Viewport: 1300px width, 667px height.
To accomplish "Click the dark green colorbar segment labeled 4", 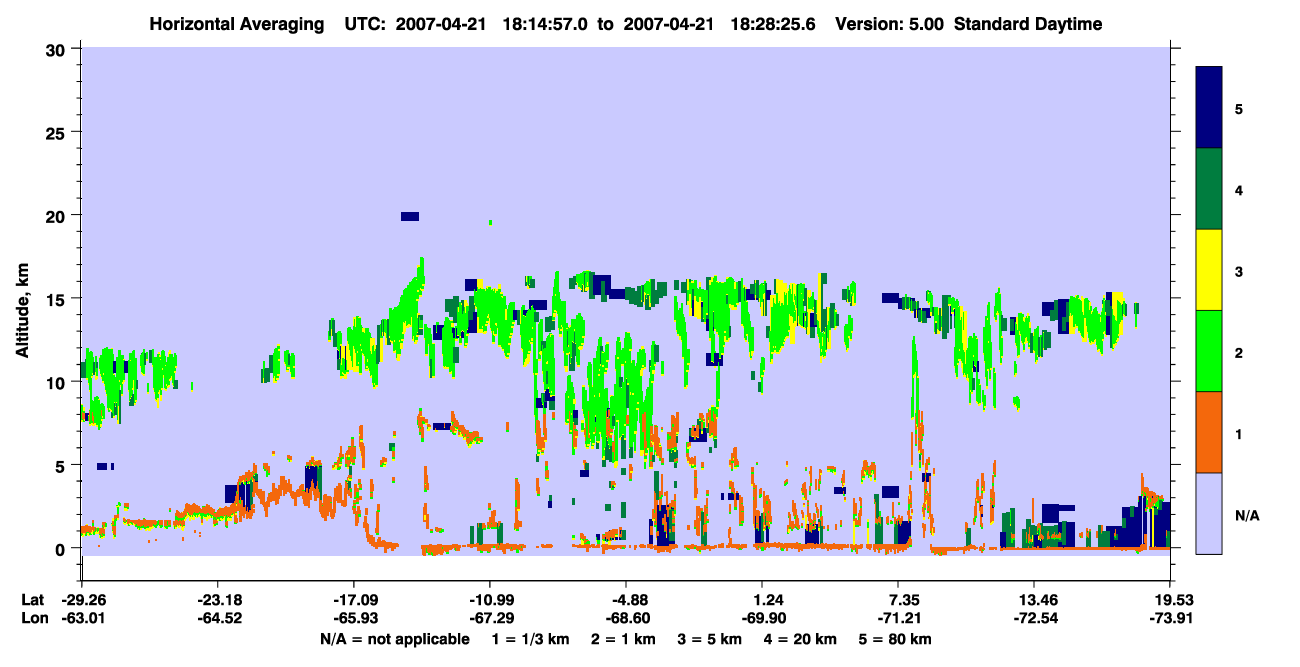I will tap(1209, 189).
